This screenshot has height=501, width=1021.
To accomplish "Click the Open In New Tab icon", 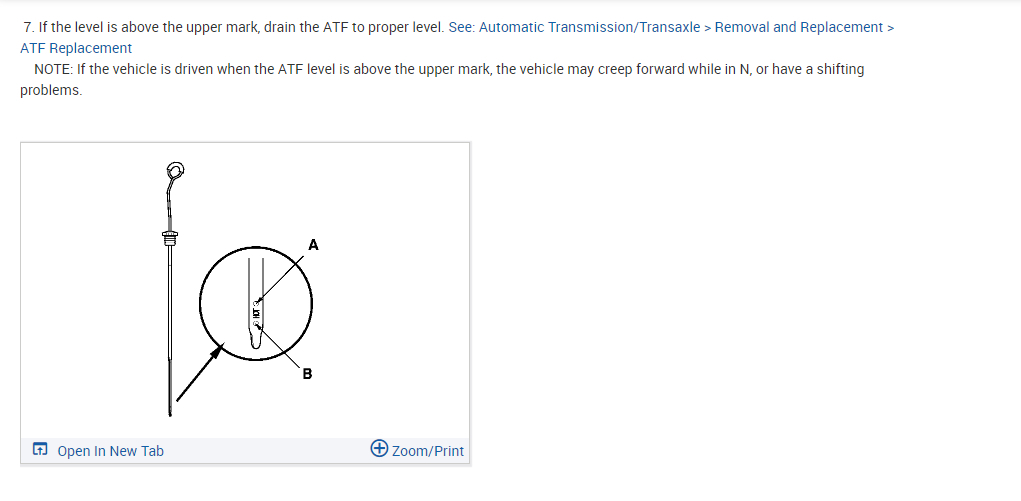I will [39, 451].
